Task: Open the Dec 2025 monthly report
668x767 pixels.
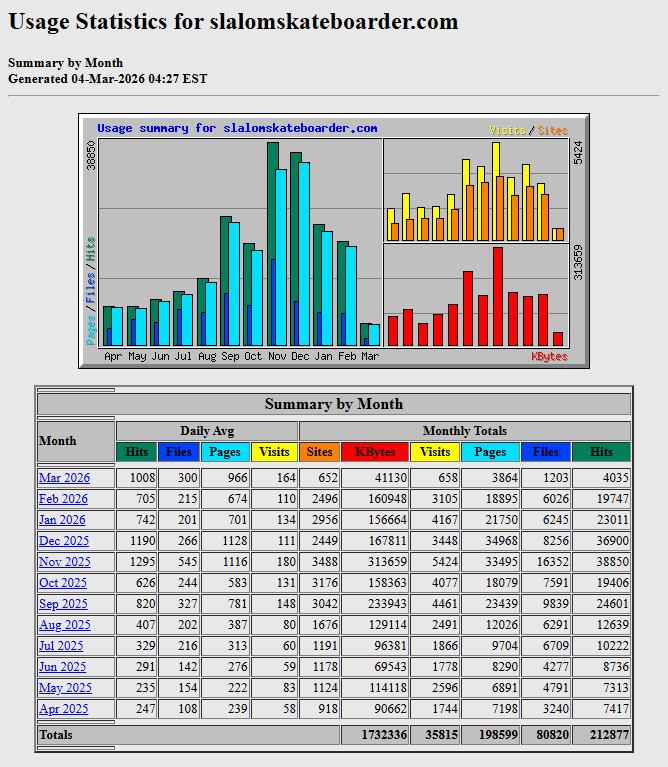Action: 64,541
